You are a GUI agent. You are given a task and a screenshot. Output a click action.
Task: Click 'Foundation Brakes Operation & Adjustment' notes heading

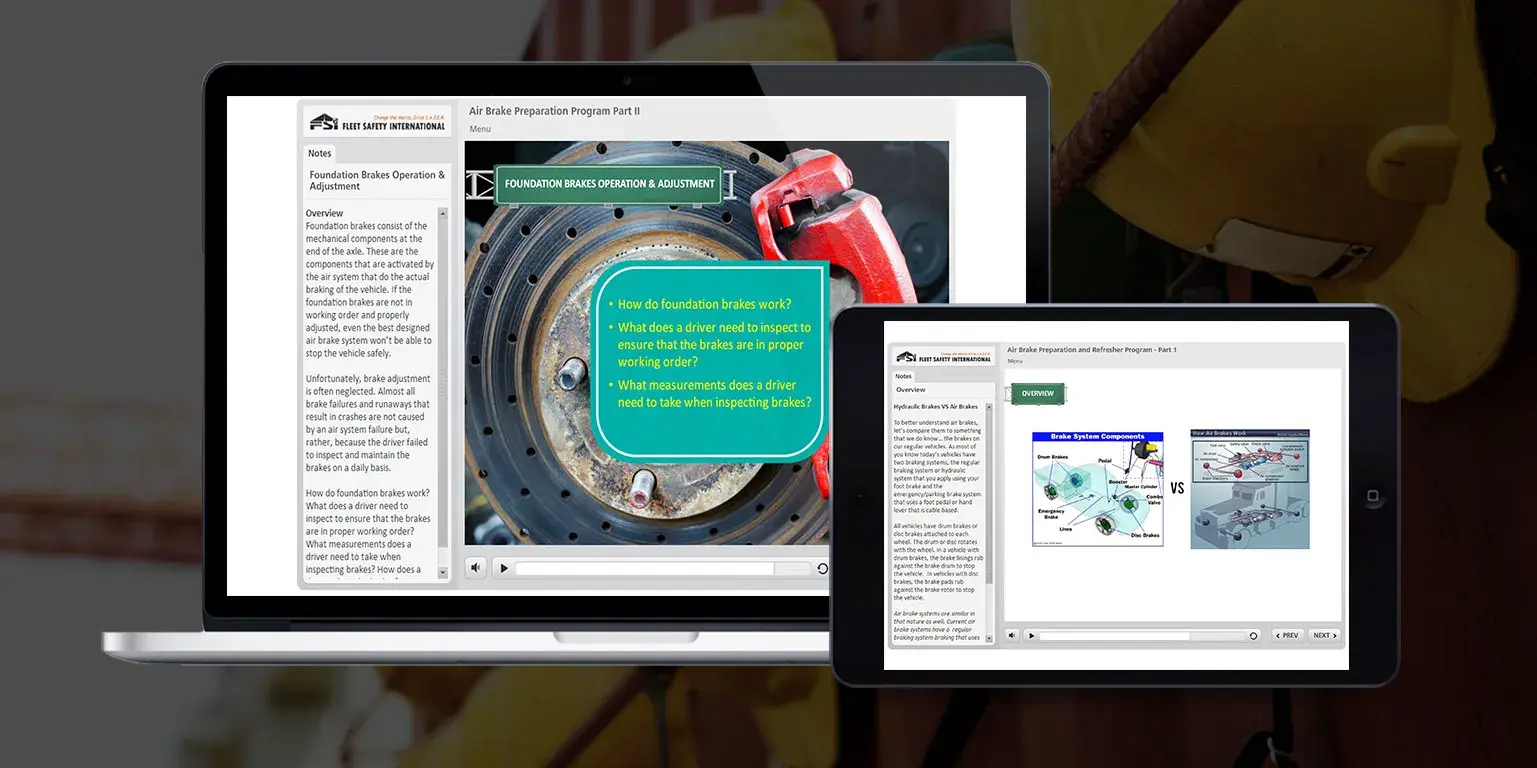377,180
